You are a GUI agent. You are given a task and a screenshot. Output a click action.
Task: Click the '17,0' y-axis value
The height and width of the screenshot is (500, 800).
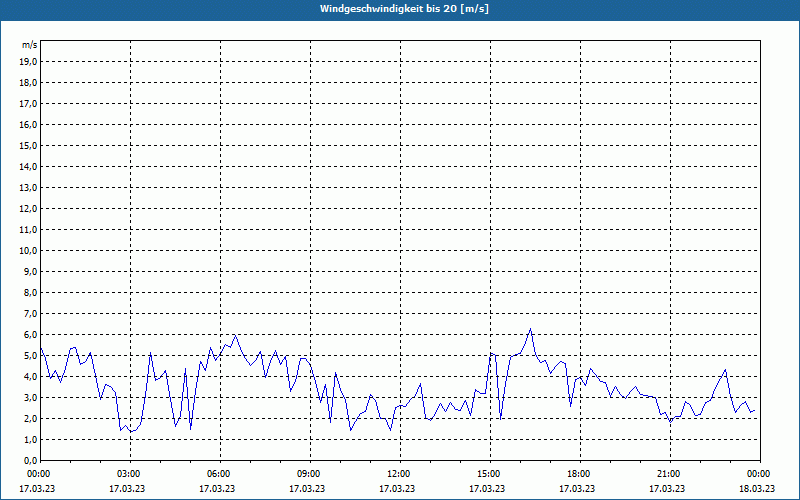point(28,104)
